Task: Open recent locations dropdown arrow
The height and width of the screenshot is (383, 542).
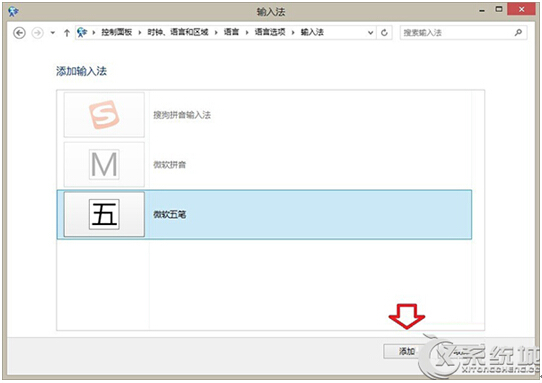Action: click(x=53, y=33)
